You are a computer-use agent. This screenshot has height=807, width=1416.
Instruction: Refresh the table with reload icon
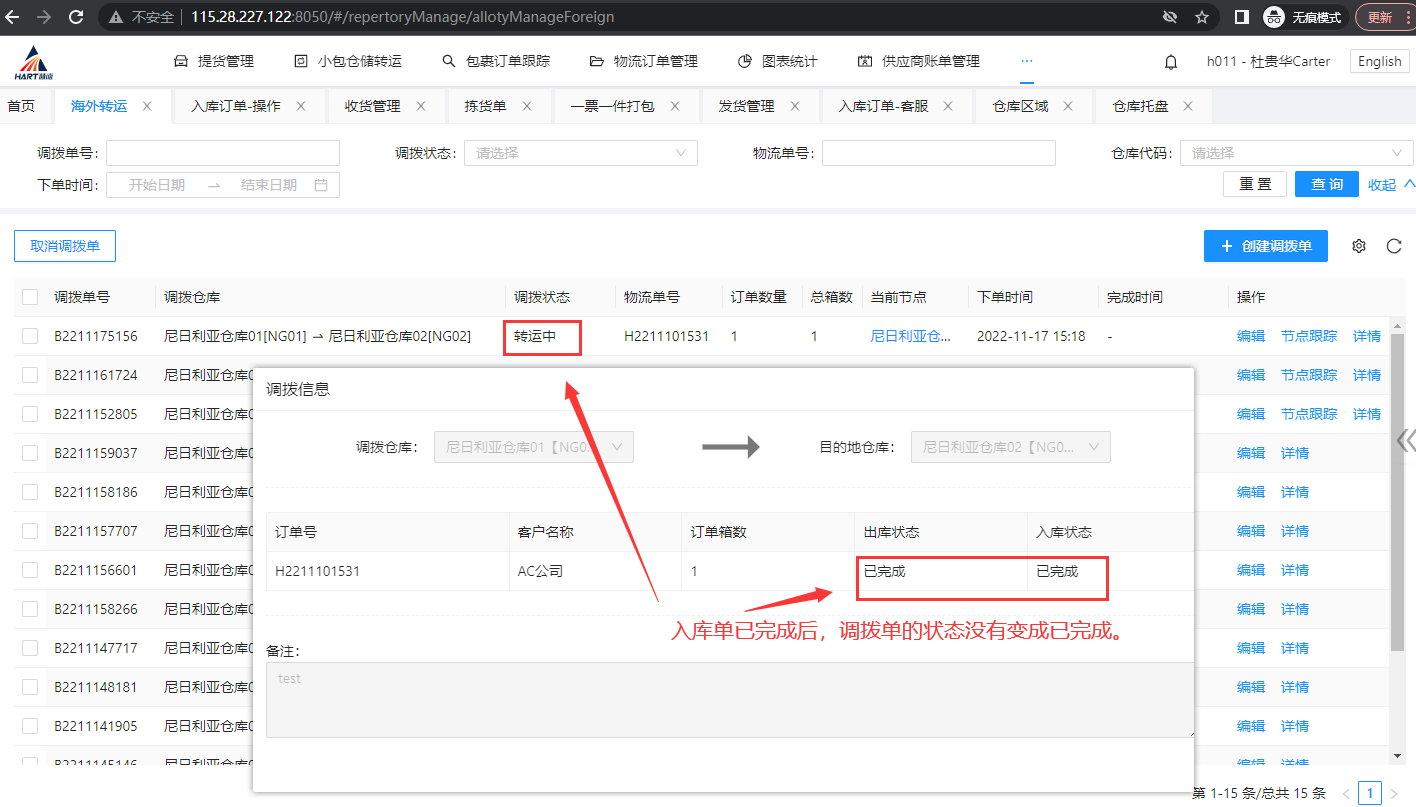click(1394, 246)
